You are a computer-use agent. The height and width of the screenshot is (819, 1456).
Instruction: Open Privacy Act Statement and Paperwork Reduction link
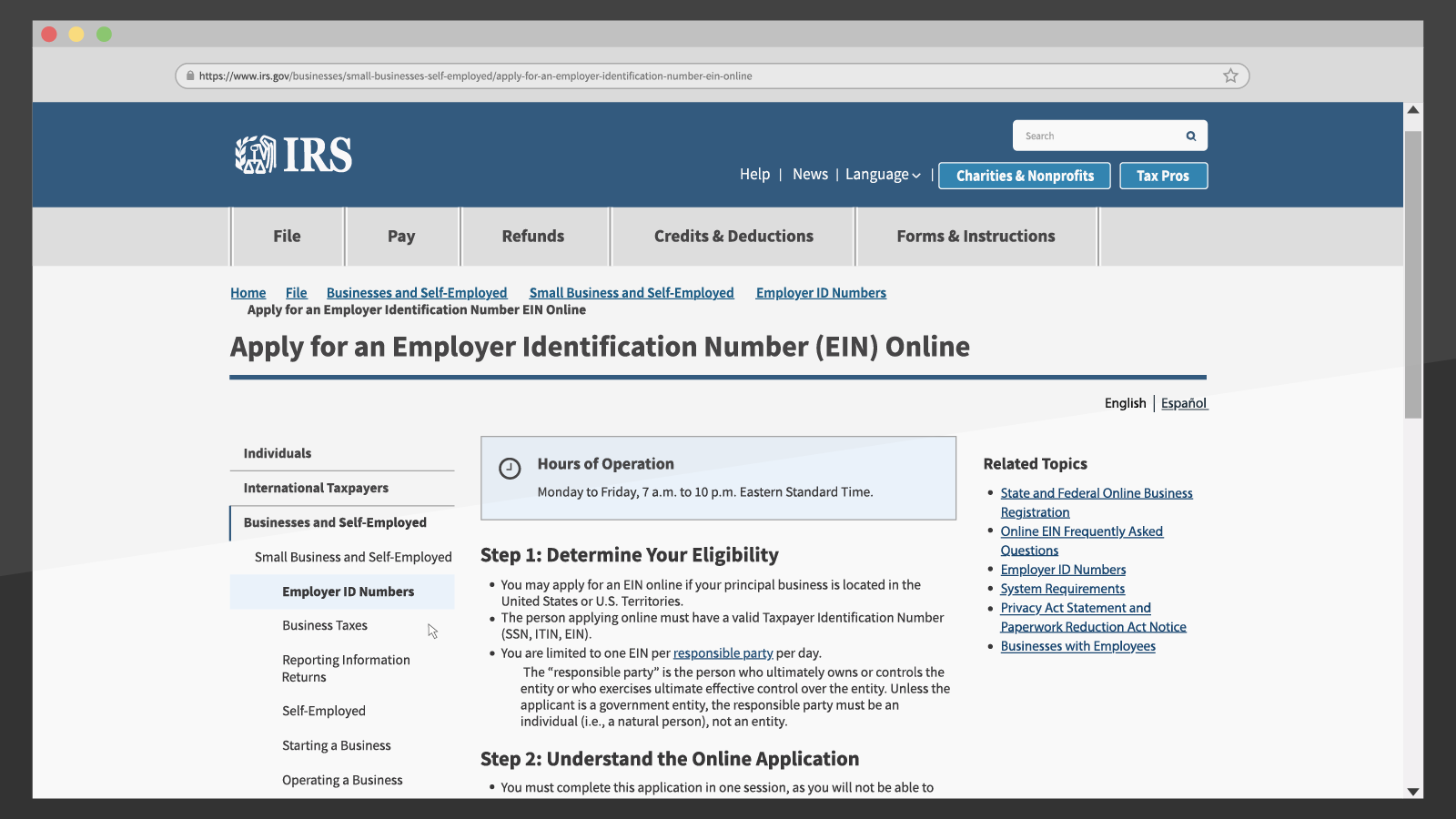(x=1094, y=617)
